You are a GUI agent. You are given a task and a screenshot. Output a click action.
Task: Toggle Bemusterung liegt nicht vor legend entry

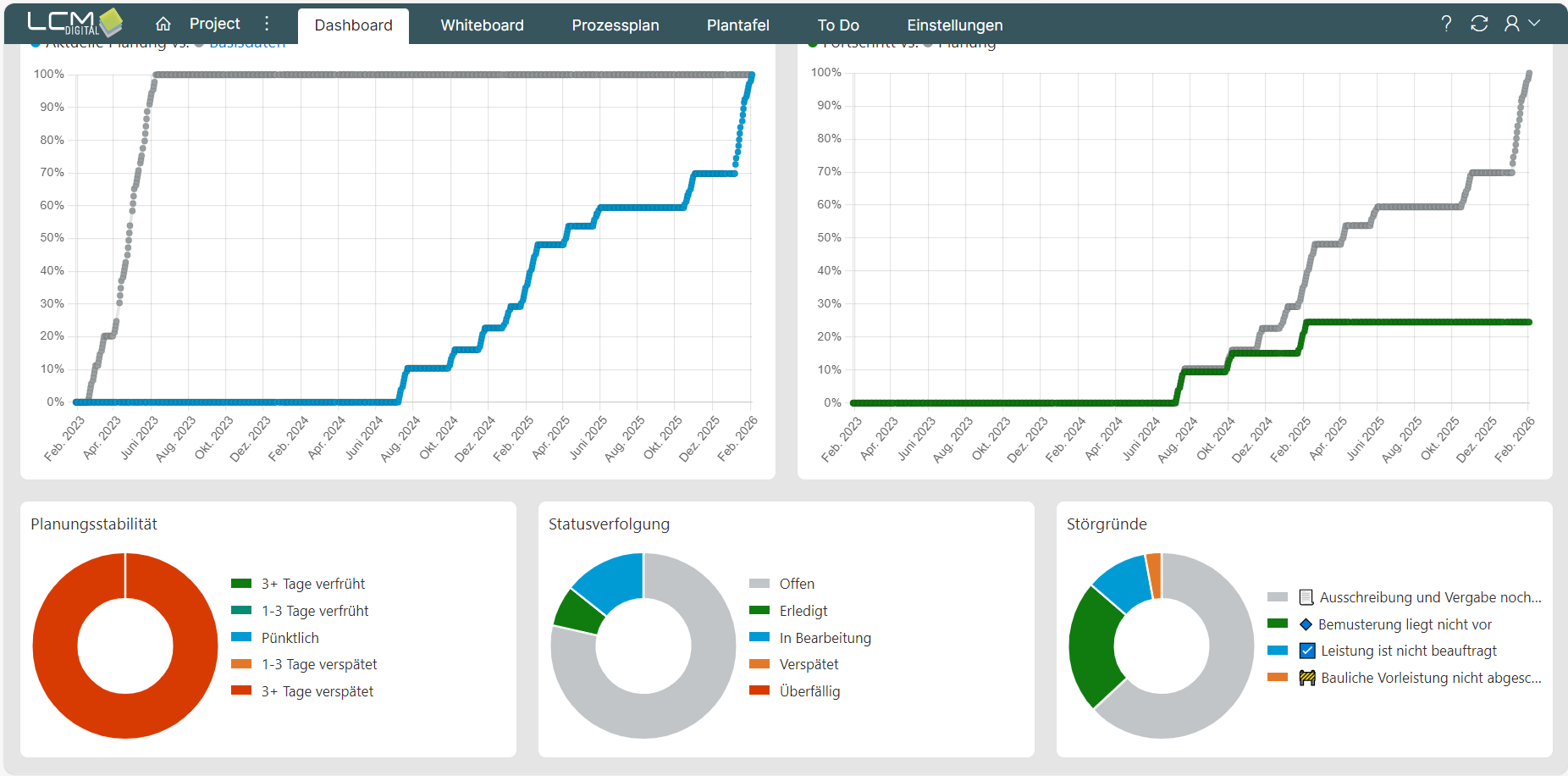pos(1404,624)
